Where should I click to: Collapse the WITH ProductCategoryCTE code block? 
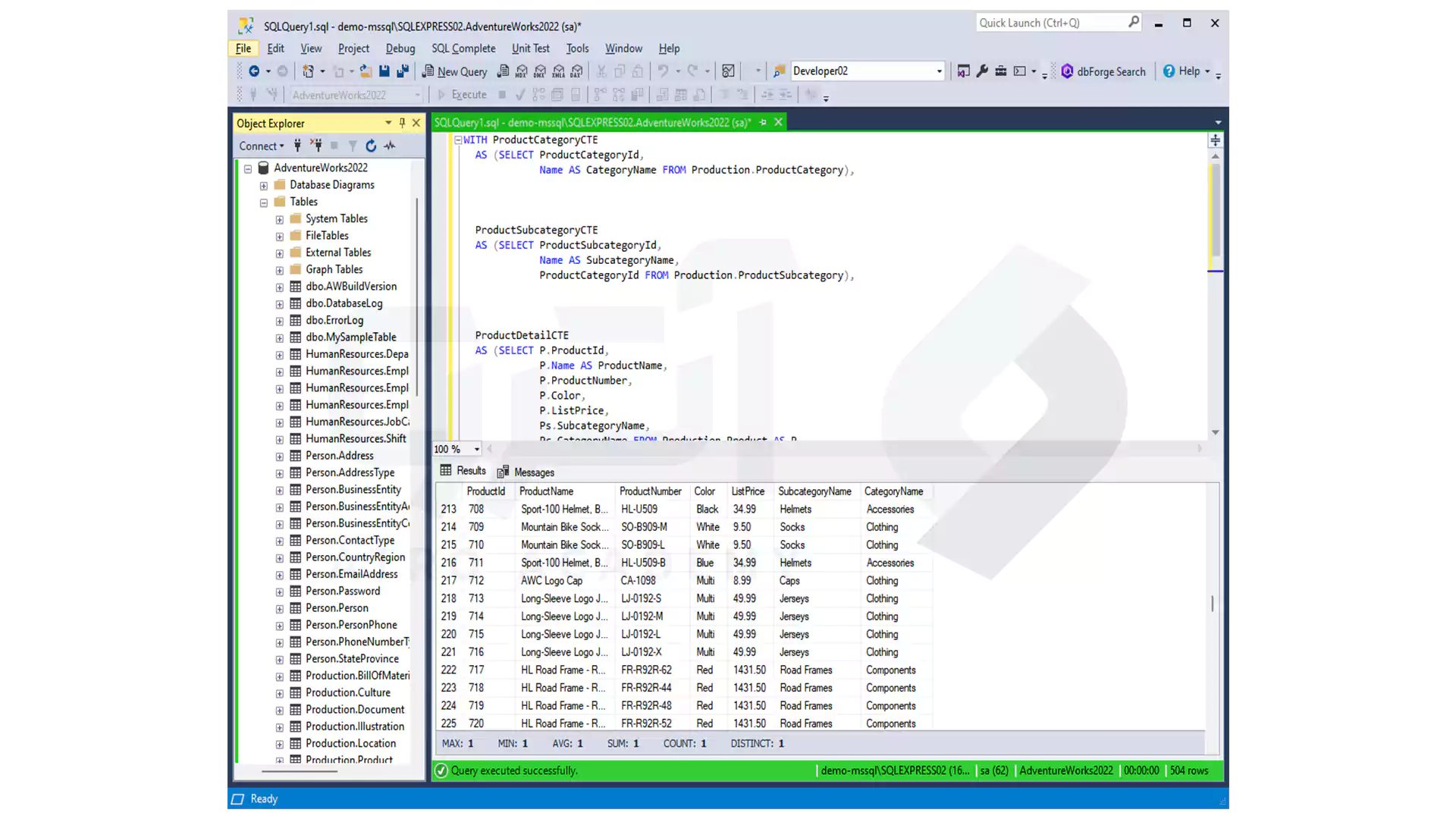[x=458, y=140]
